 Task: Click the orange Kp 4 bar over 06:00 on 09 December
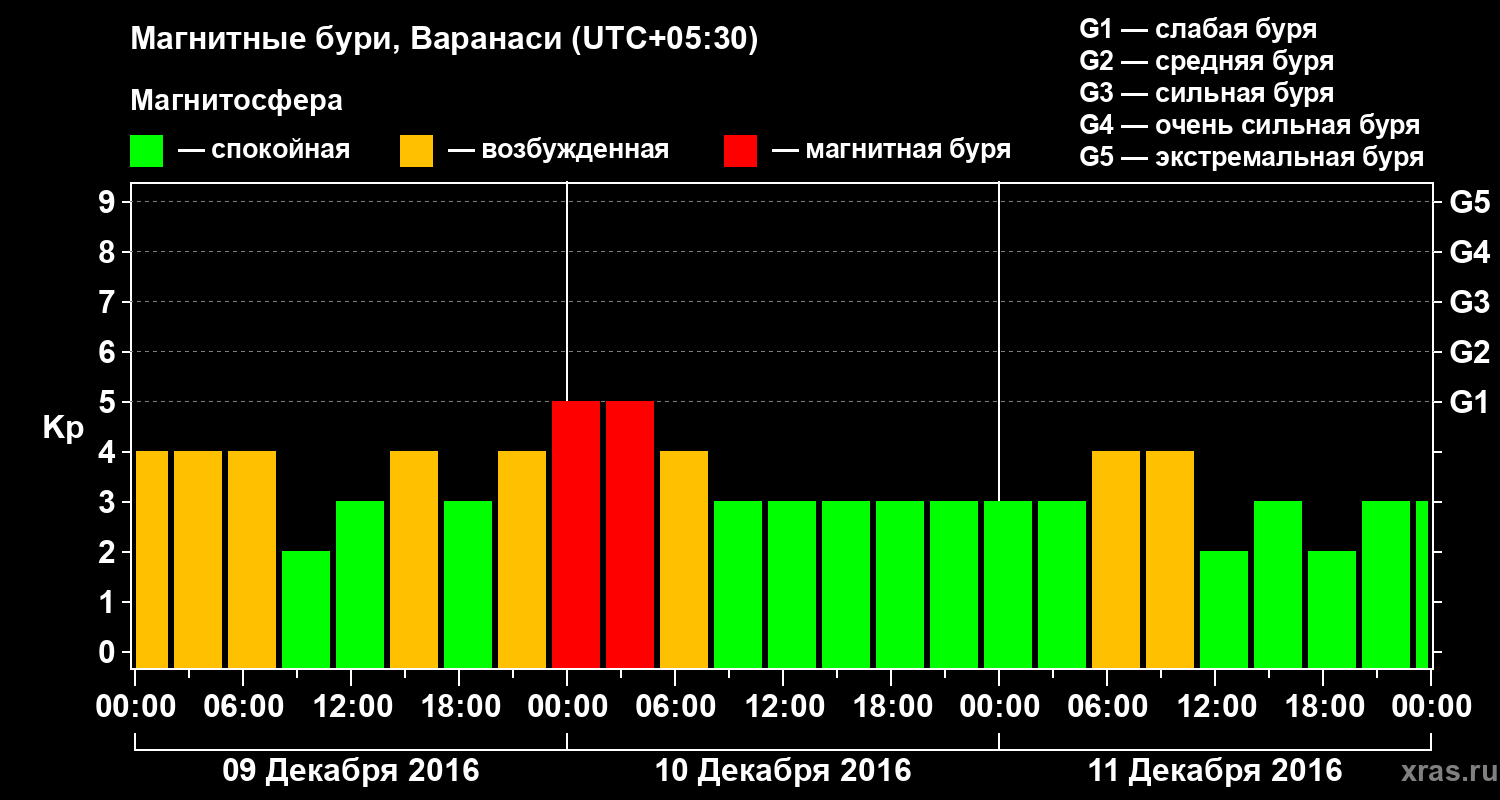(x=252, y=559)
